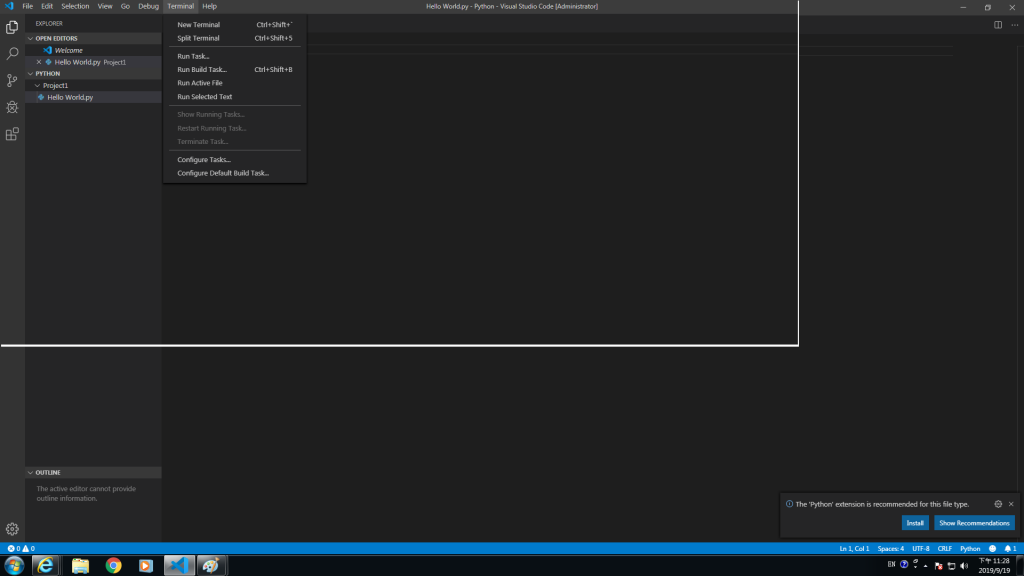The height and width of the screenshot is (576, 1024).
Task: Select Run Active File
Action: 234,83
